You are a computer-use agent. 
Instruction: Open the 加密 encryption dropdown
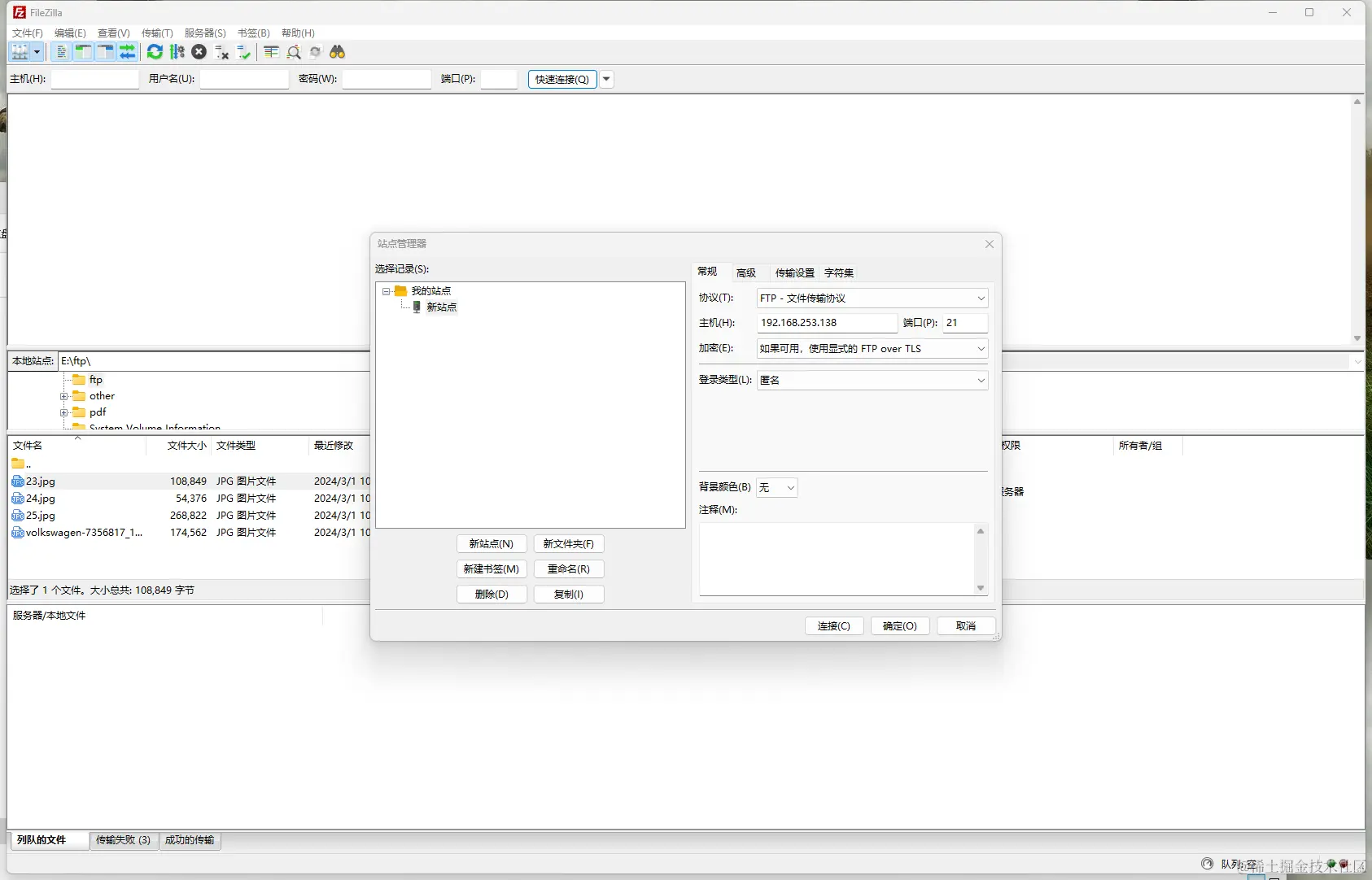[x=872, y=349]
